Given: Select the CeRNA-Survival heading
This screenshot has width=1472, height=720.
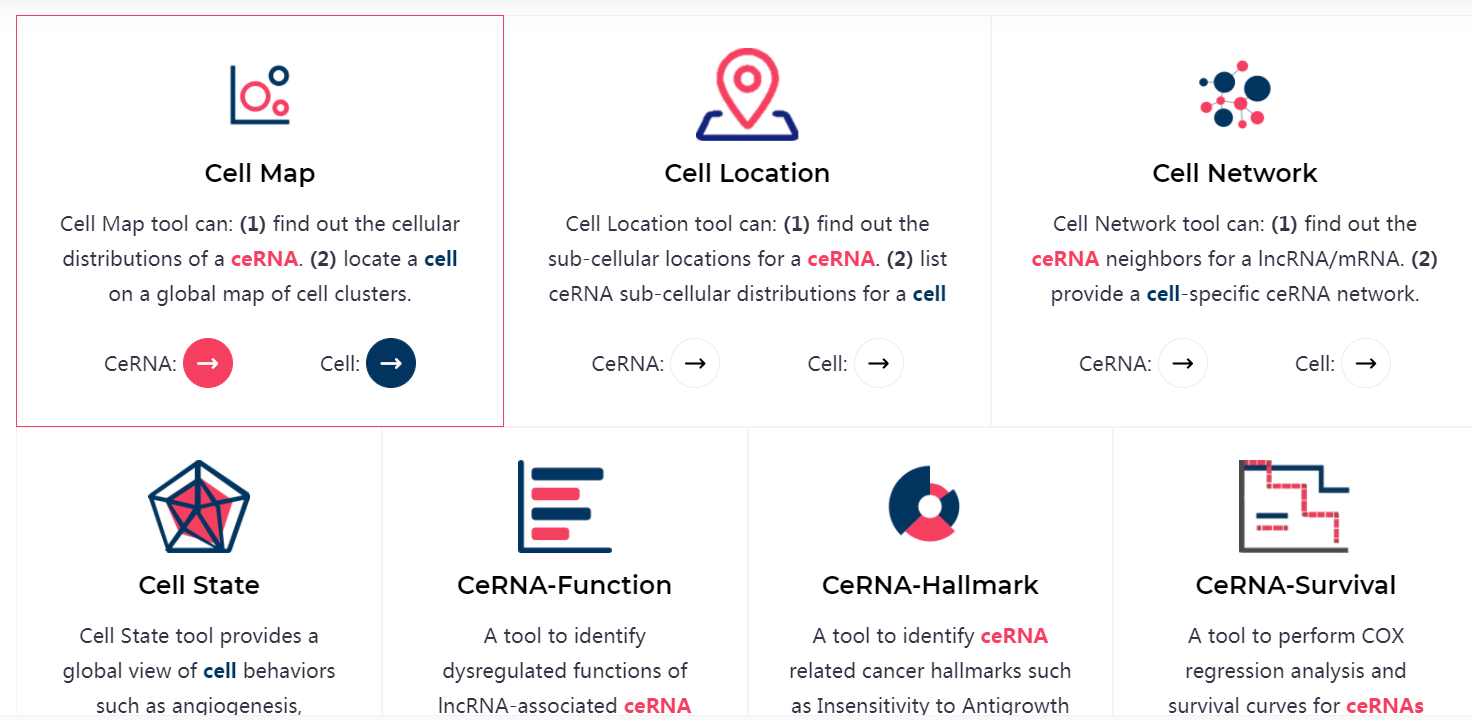Looking at the screenshot, I should tap(1296, 585).
